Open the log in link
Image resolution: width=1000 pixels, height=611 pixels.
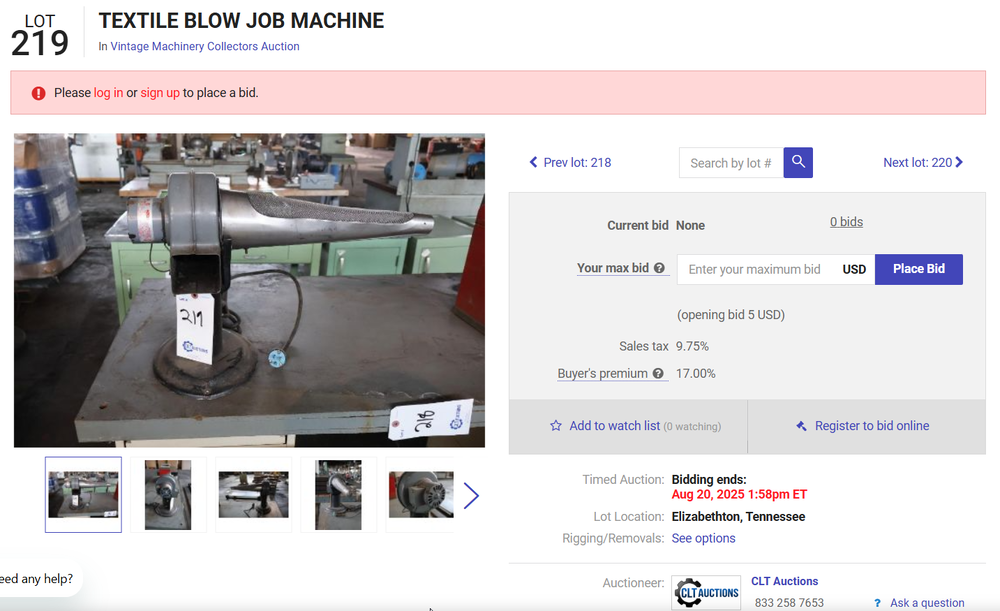tap(108, 93)
